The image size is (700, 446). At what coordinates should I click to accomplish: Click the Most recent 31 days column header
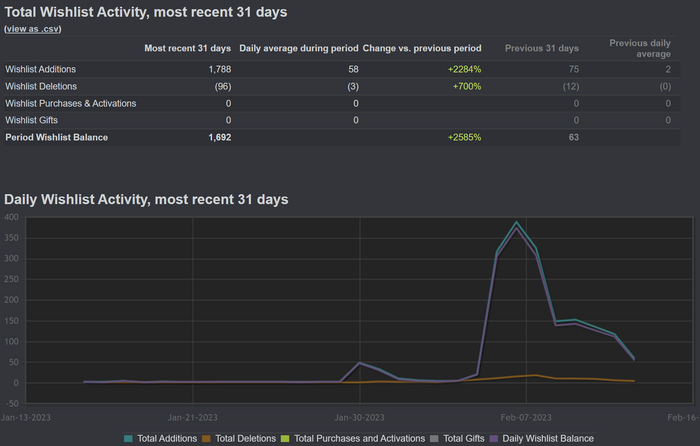188,48
